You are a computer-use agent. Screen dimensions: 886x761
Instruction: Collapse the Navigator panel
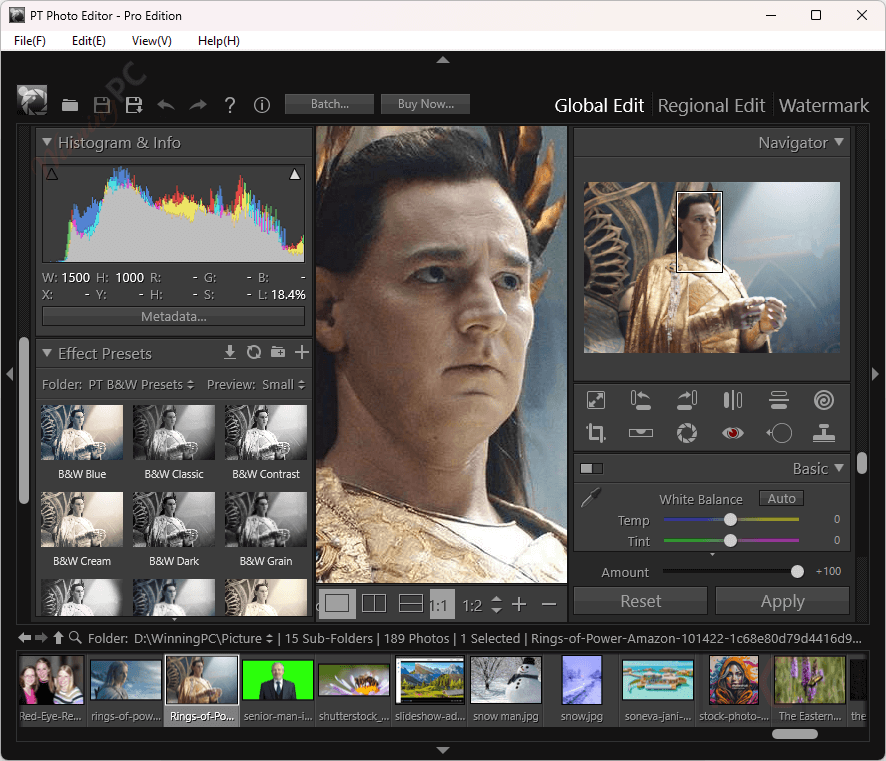coord(839,141)
